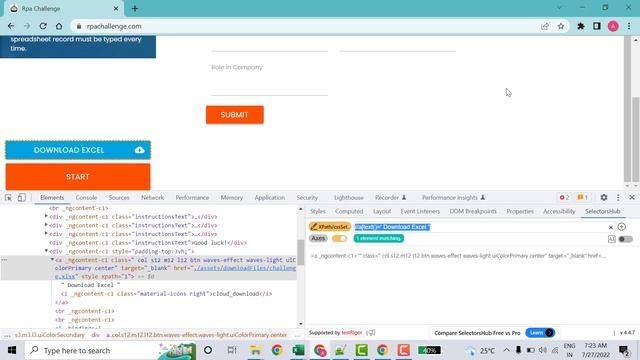Click the SUBMIT button
This screenshot has width=640, height=360.
point(235,115)
